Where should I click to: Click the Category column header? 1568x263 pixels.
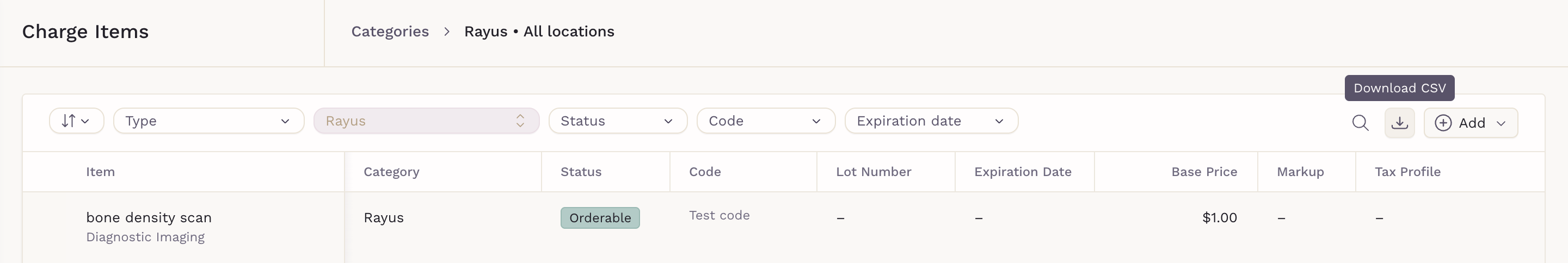tap(391, 172)
